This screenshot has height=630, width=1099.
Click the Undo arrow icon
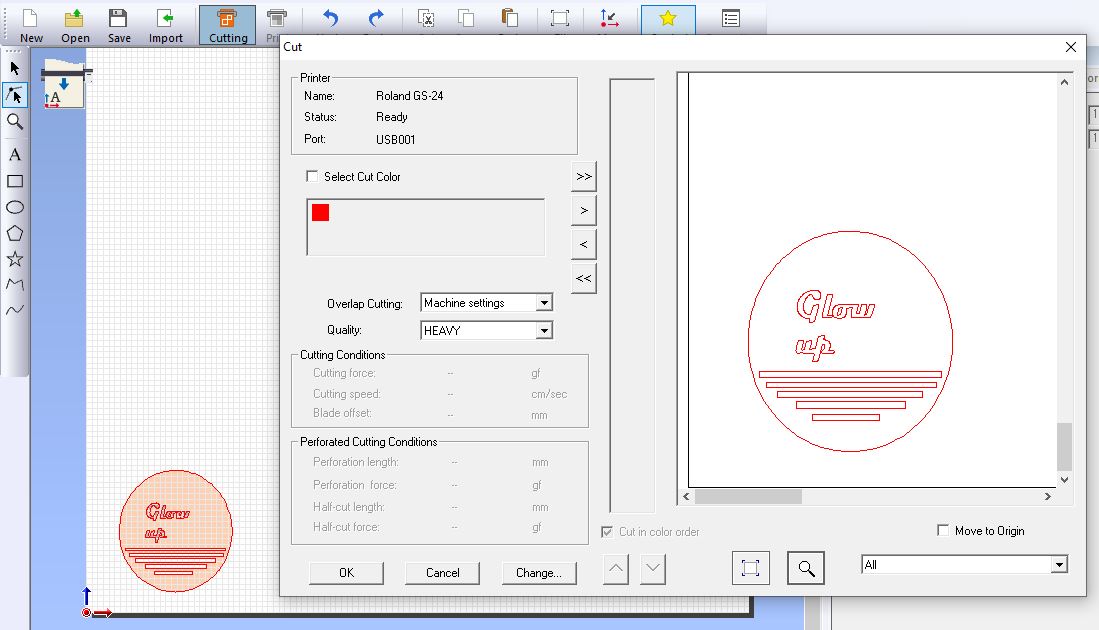(x=331, y=19)
